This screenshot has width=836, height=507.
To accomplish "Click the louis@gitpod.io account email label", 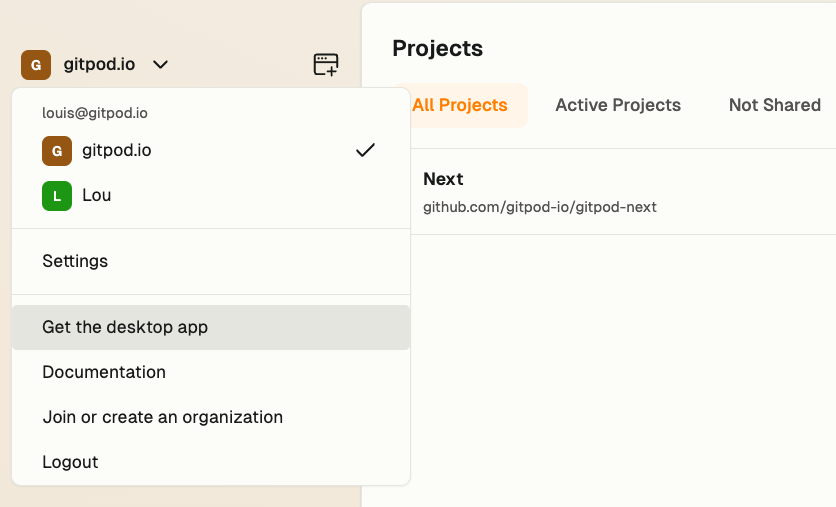I will pyautogui.click(x=95, y=113).
